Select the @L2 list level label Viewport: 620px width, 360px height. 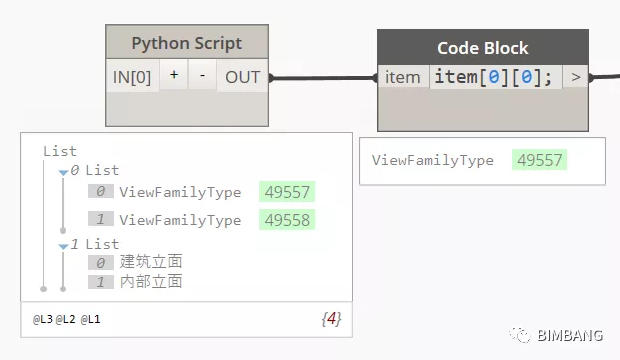(66, 319)
